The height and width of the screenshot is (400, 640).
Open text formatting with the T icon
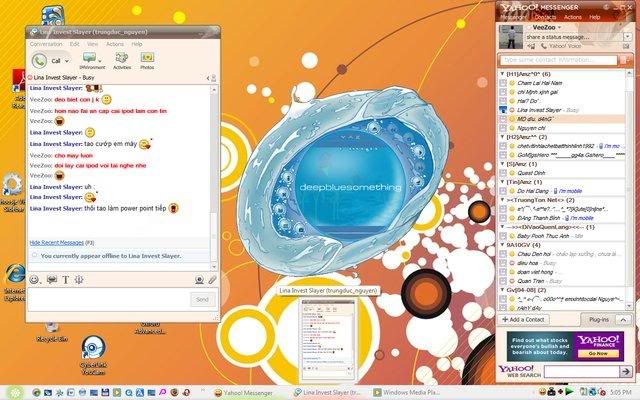[x=65, y=280]
